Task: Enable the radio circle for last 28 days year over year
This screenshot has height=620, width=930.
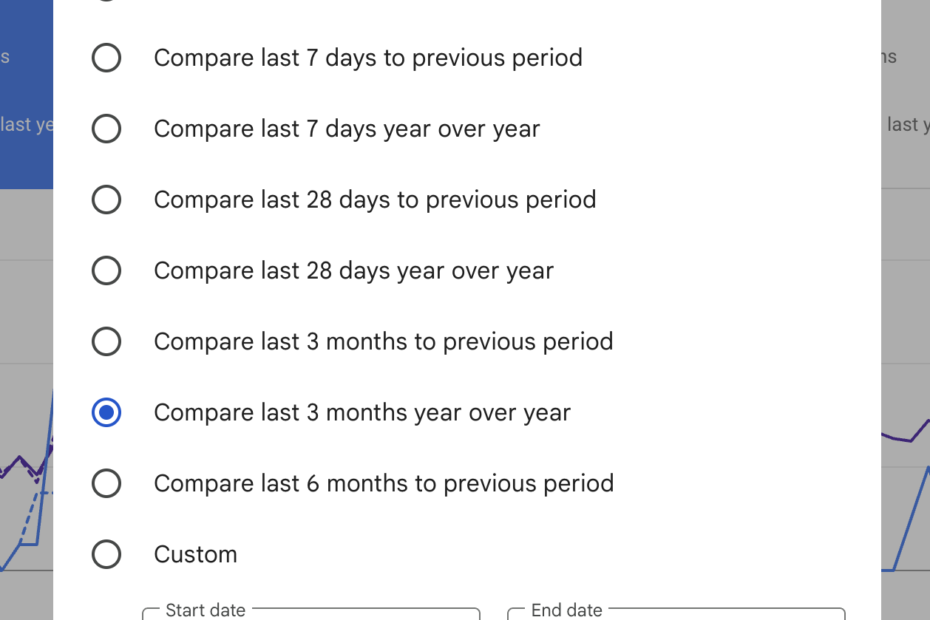Action: coord(106,271)
